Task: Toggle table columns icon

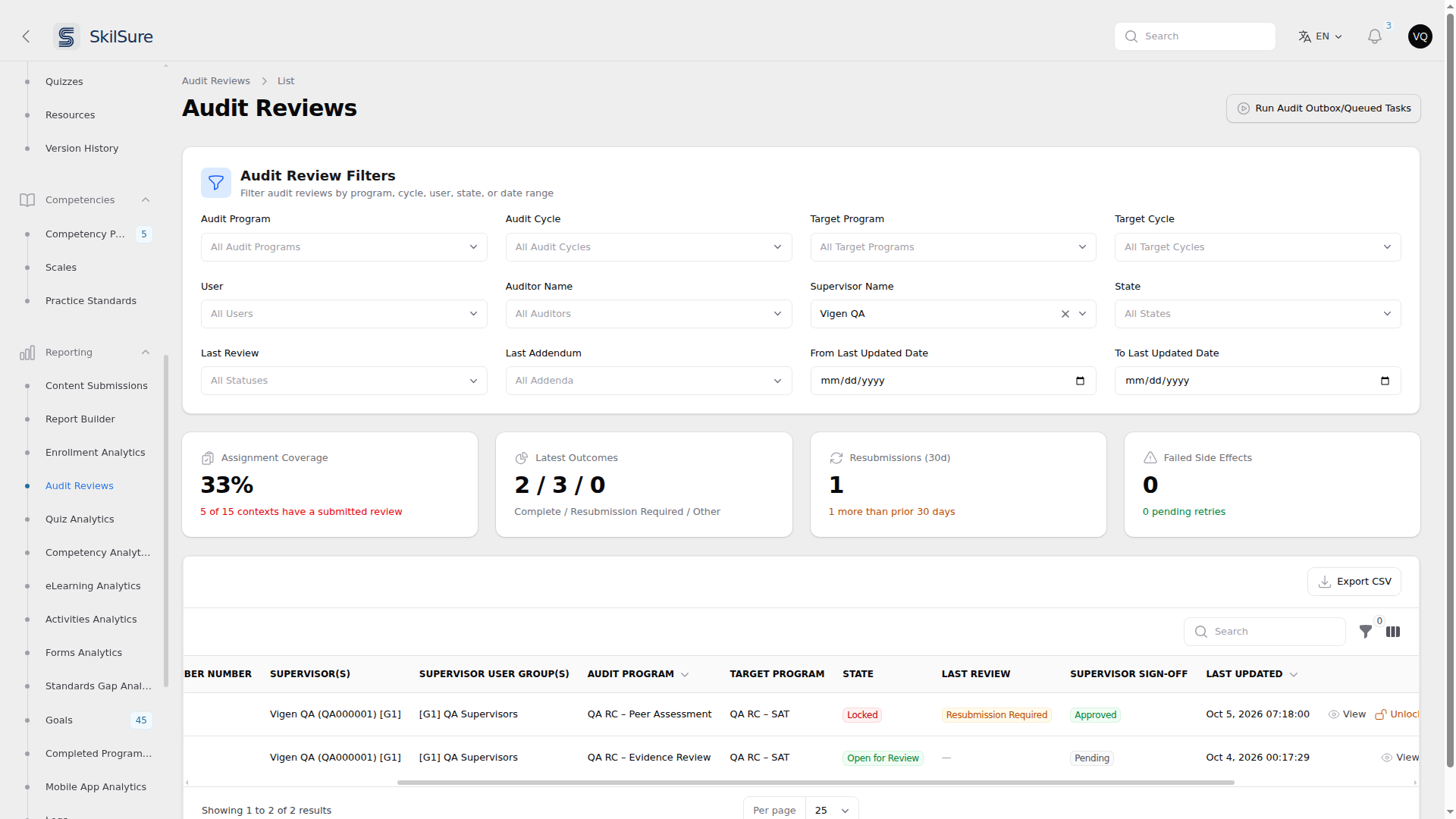Action: [1393, 632]
